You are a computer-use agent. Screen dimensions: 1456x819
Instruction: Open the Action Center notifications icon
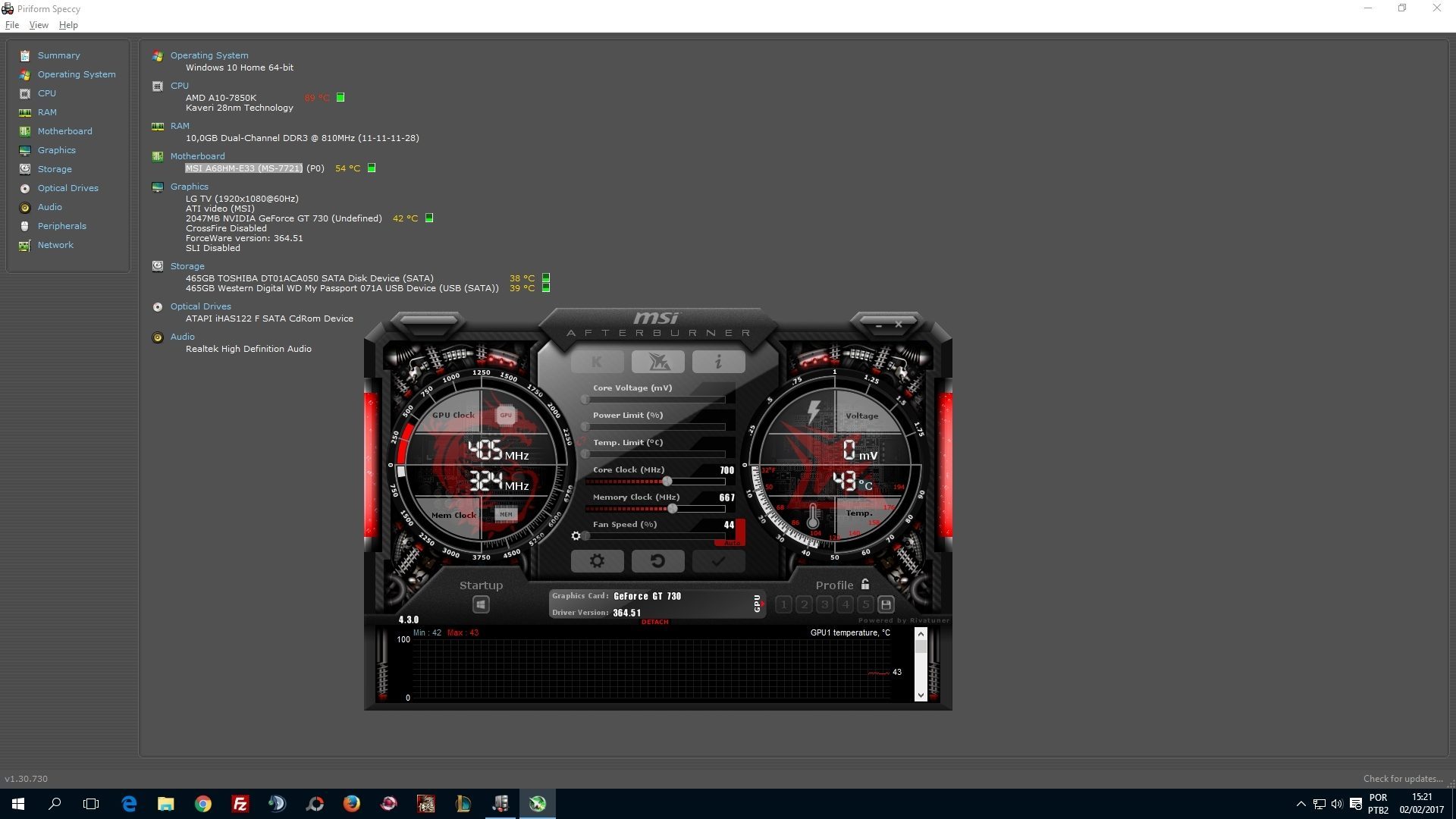pyautogui.click(x=1355, y=804)
